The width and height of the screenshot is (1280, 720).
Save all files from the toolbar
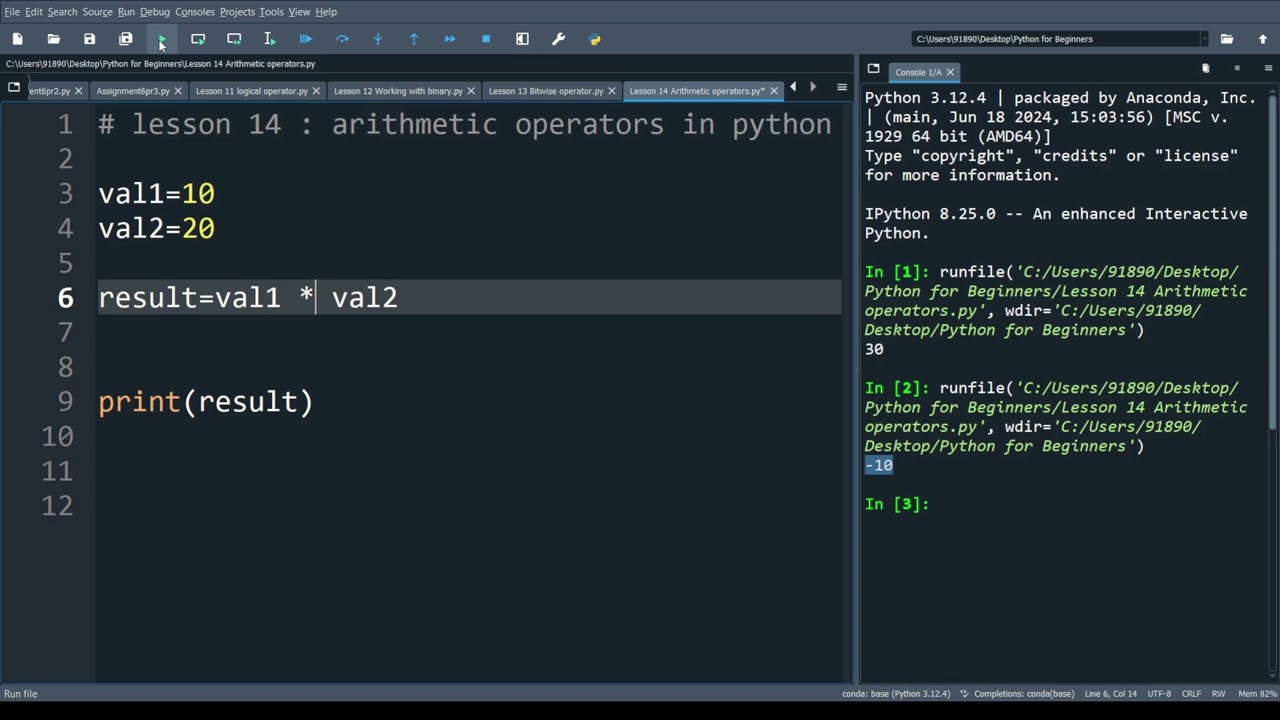pos(125,39)
